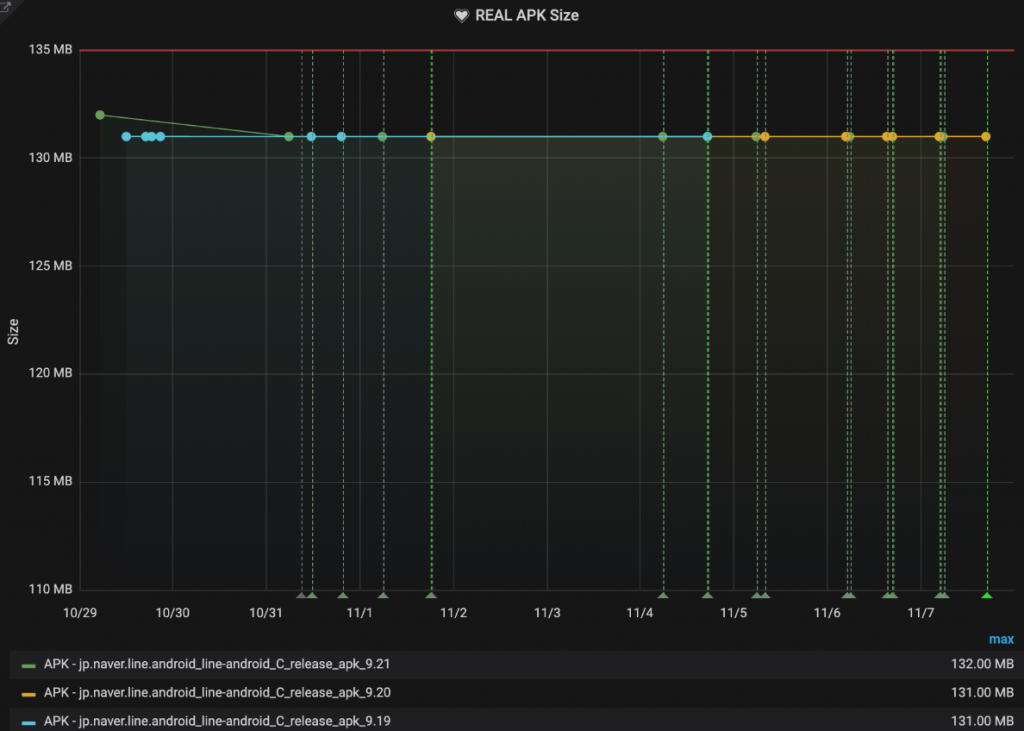Viewport: 1024px width, 731px height.
Task: Click the 11/6 date label
Action: coord(827,613)
